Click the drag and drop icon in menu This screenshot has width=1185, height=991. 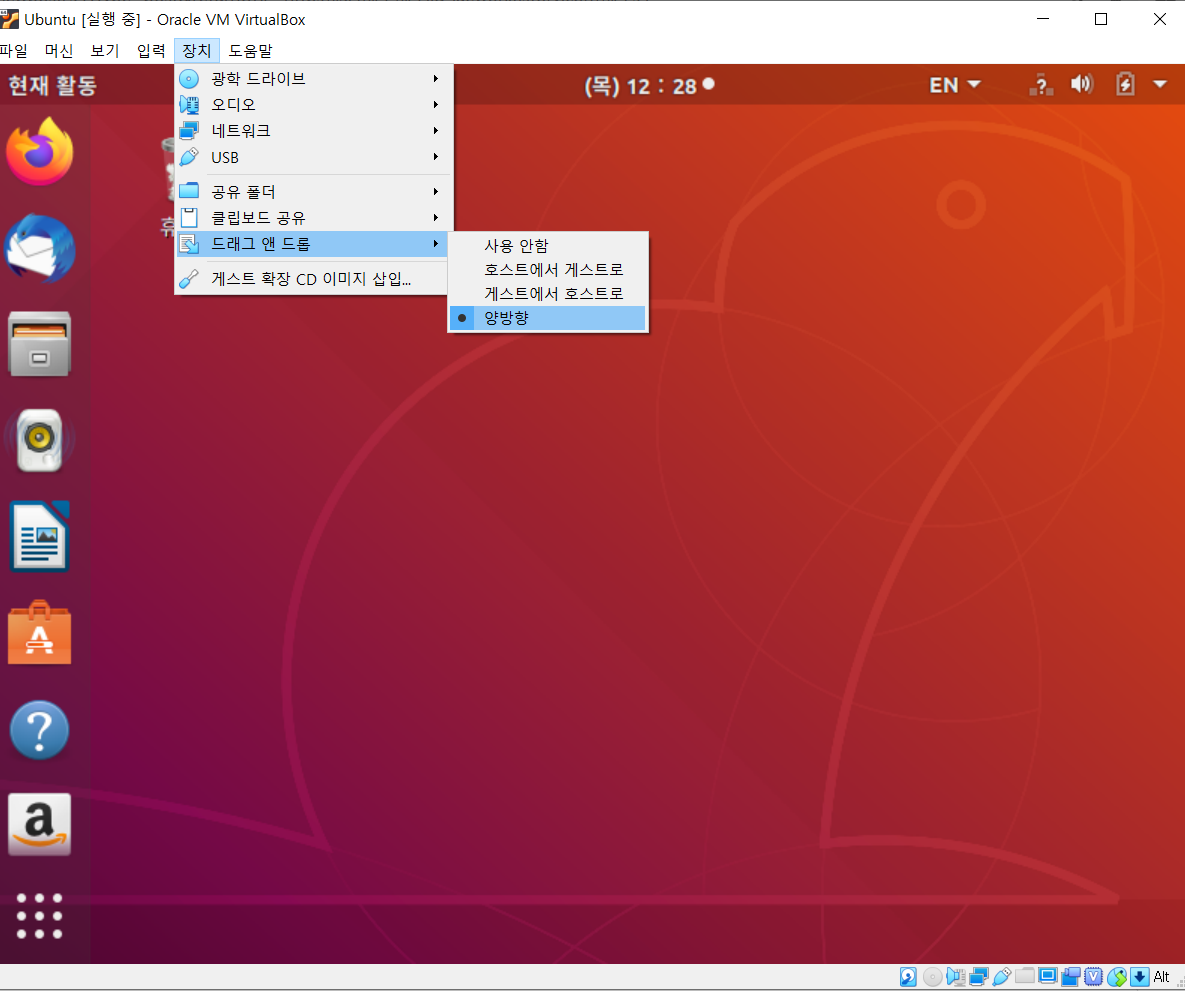click(189, 244)
